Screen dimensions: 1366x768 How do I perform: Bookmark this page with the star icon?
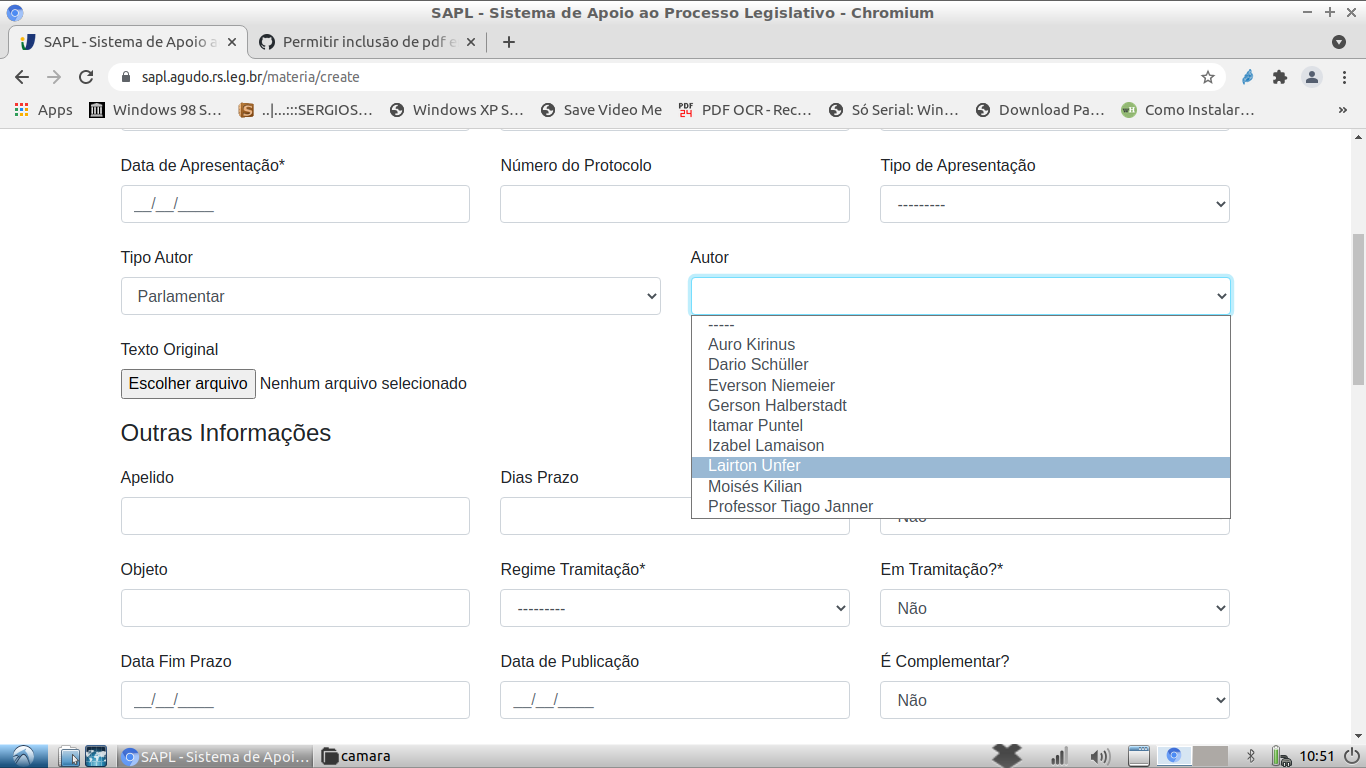coord(1208,77)
